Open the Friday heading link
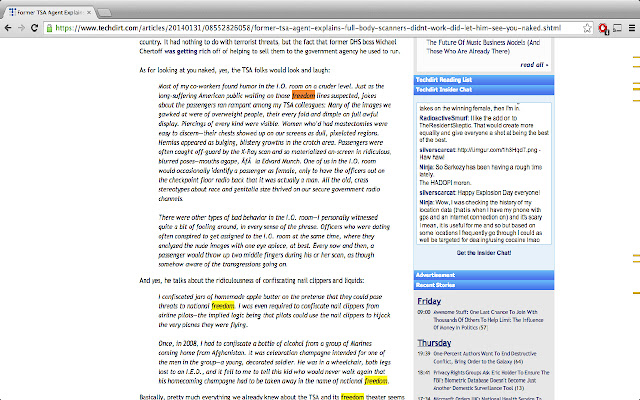The image size is (640, 400). click(429, 301)
